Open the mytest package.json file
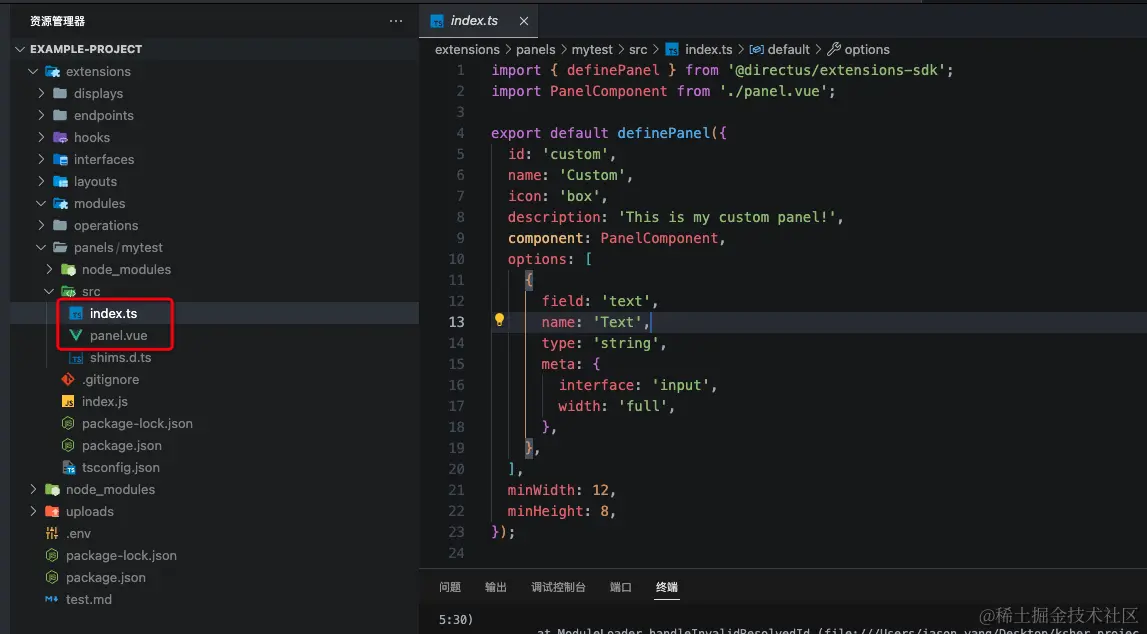1147x634 pixels. click(x=121, y=445)
